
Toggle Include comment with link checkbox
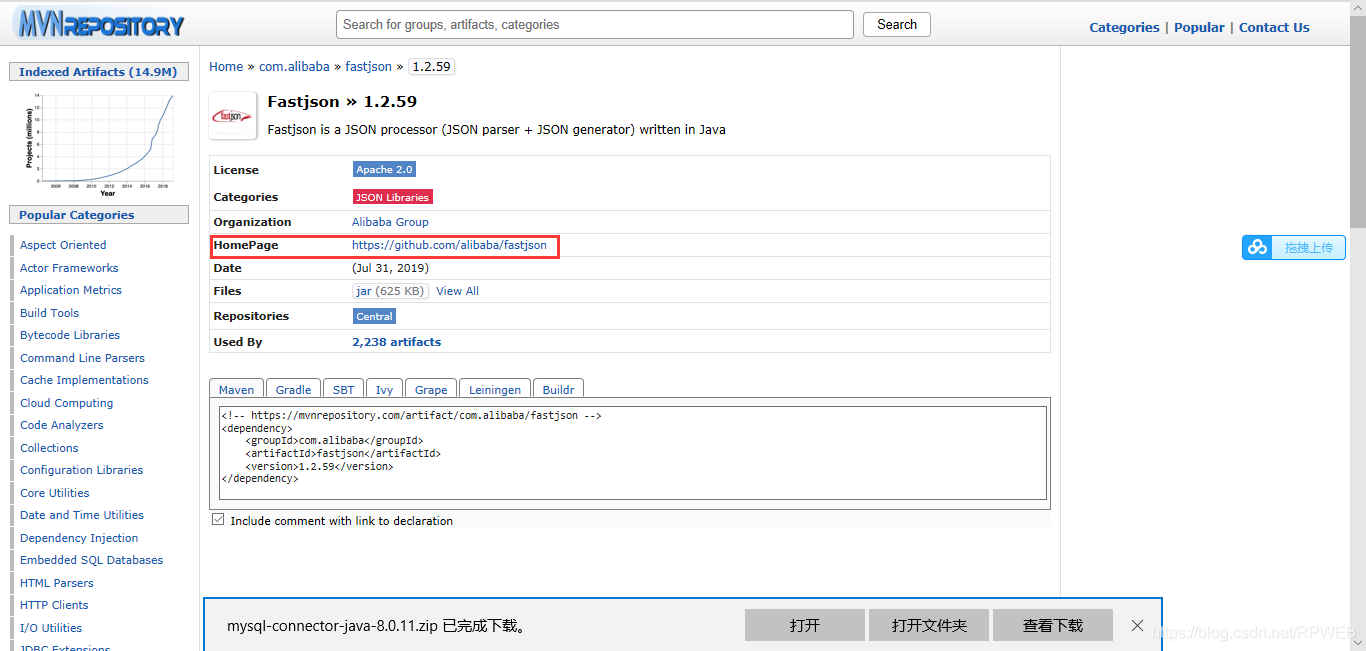click(218, 520)
